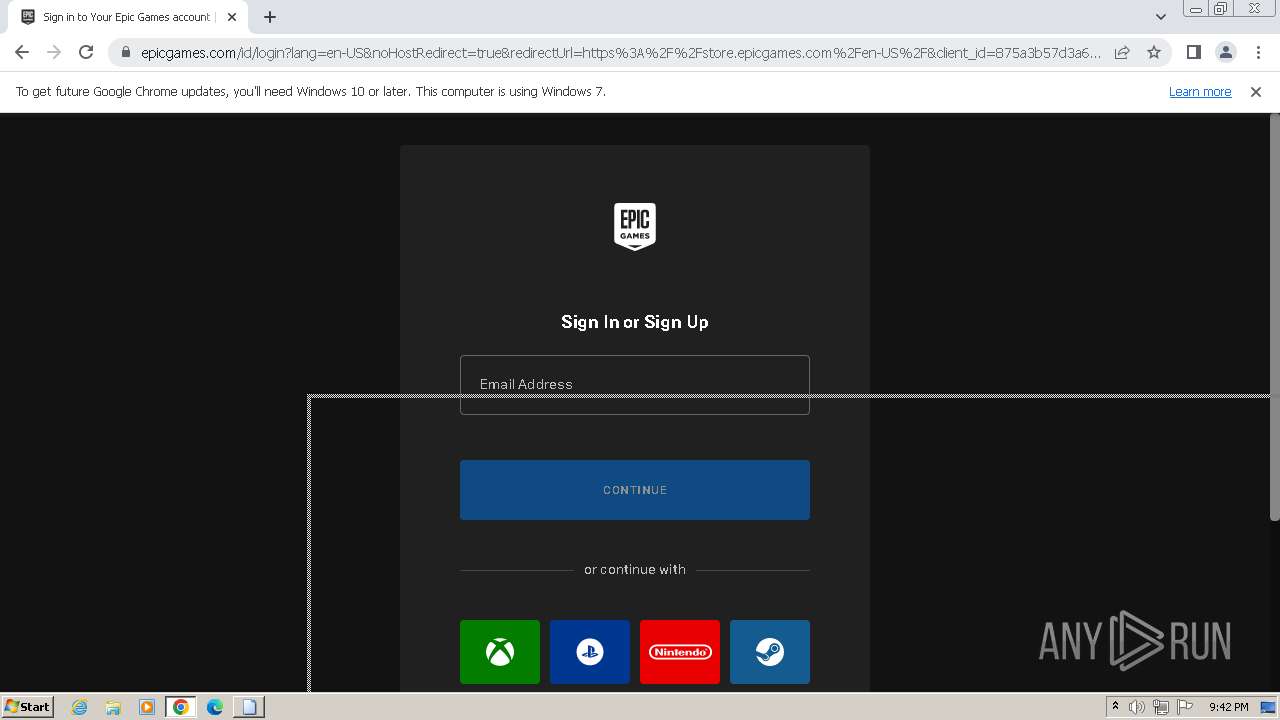
Task: Sign in with Steam icon
Action: [x=770, y=652]
